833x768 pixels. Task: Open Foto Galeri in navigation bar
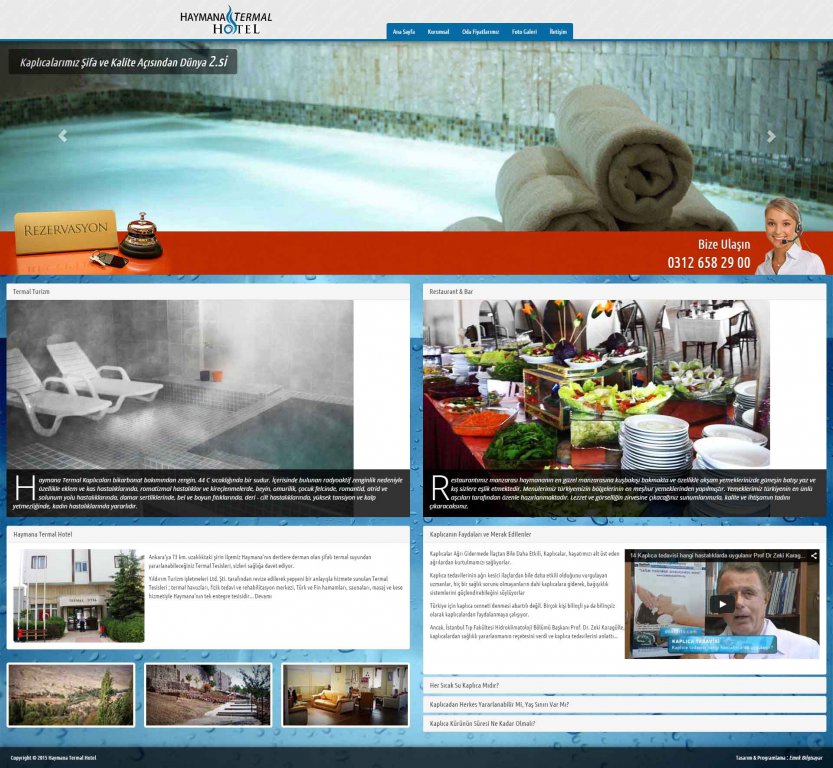pos(524,32)
